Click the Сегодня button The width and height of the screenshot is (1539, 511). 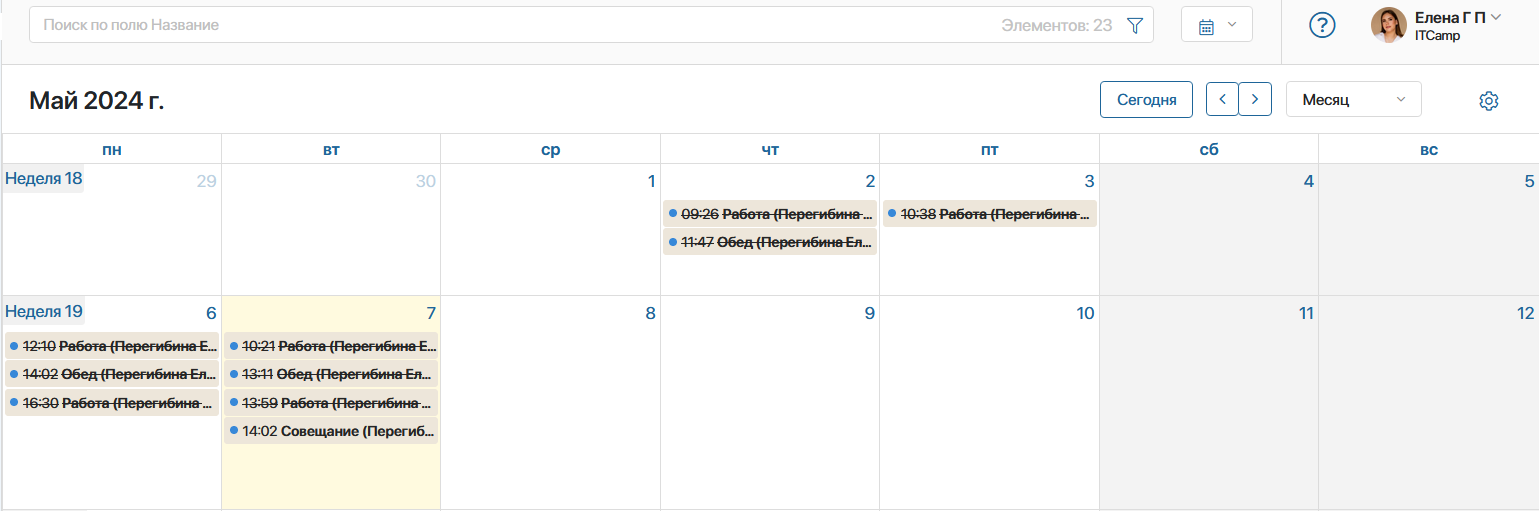click(x=1146, y=99)
